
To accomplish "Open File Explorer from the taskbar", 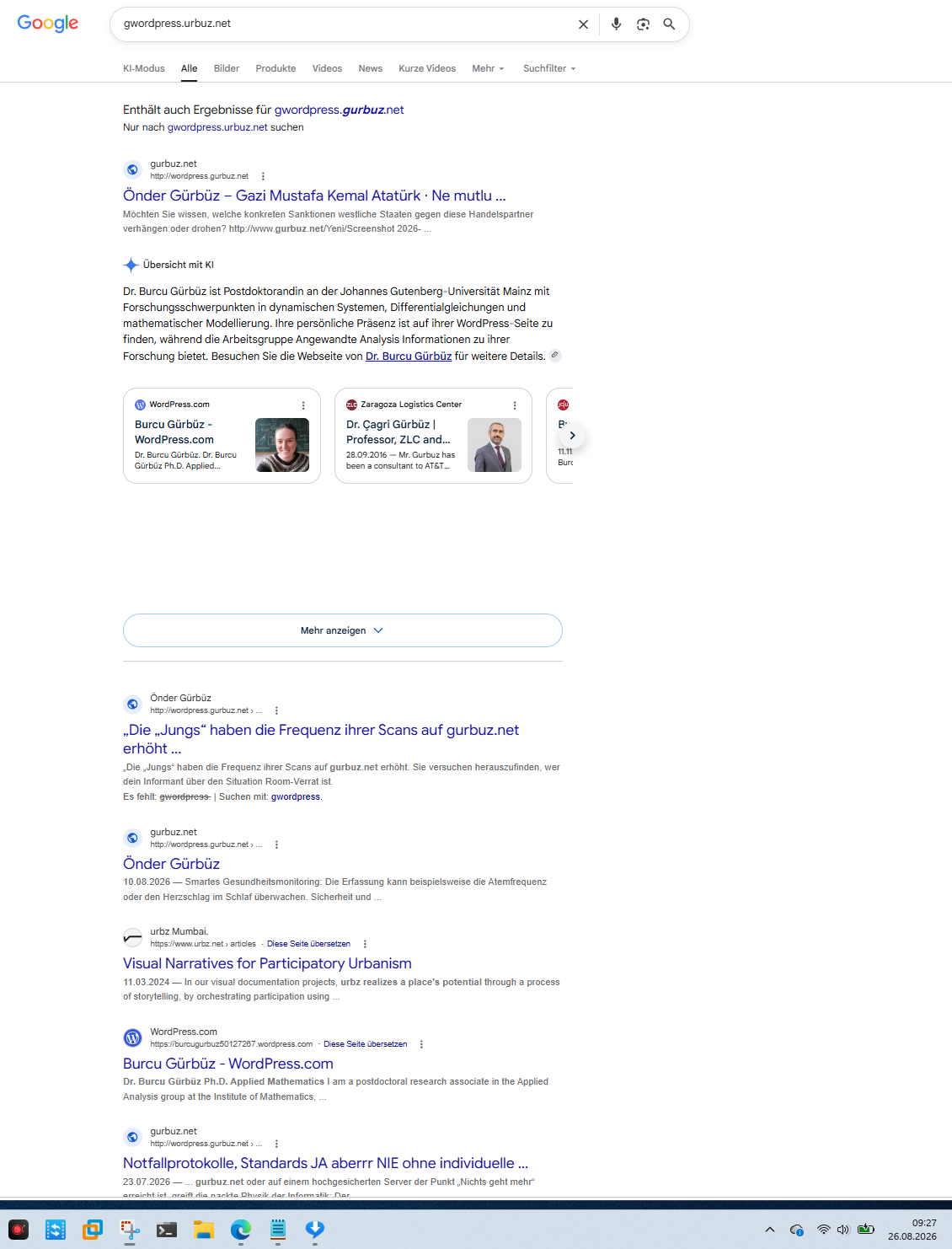I will click(x=204, y=1230).
